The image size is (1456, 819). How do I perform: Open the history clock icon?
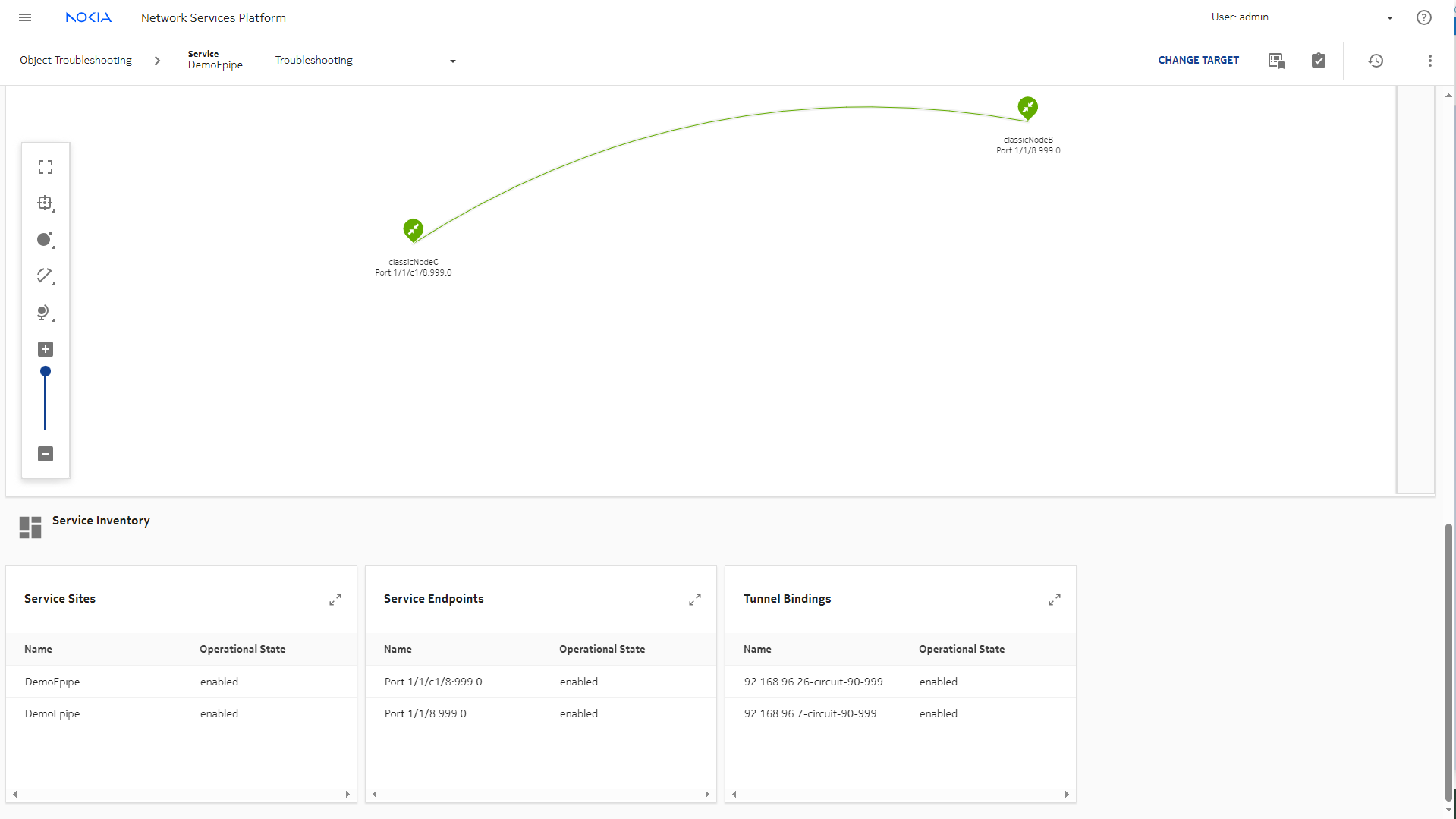coord(1376,61)
